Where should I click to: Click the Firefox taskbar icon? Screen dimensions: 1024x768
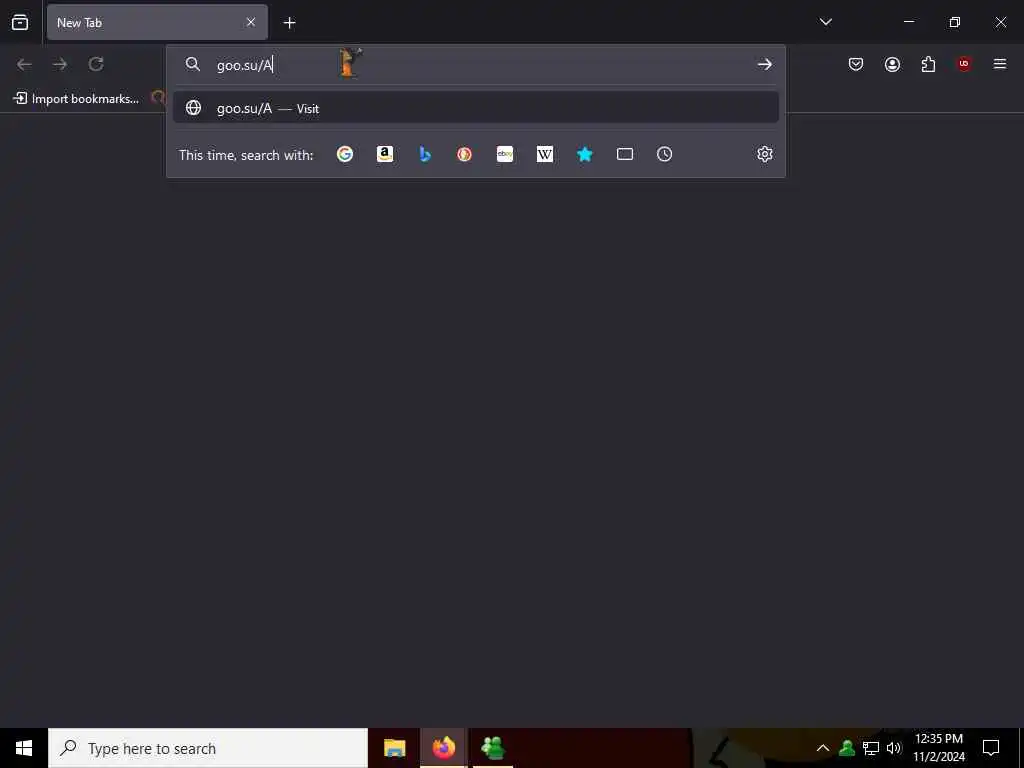tap(443, 748)
